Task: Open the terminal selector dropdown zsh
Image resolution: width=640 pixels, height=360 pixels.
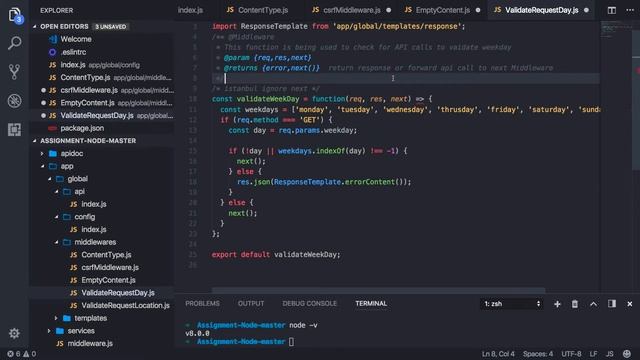Action: click(x=511, y=304)
